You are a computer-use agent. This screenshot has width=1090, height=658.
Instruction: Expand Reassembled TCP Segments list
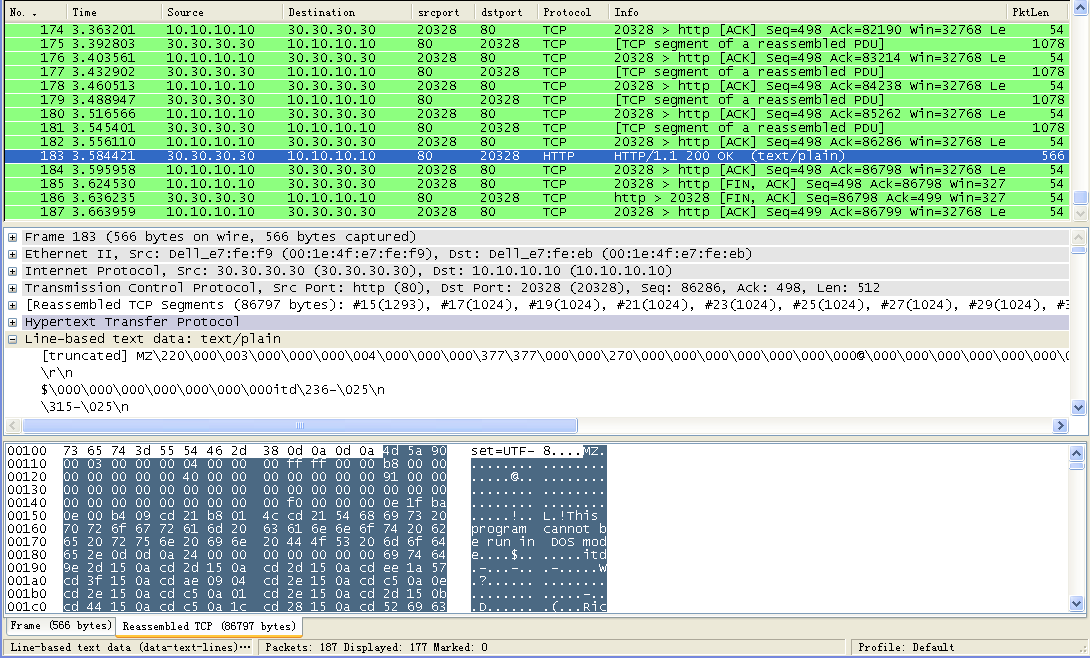pyautogui.click(x=13, y=305)
